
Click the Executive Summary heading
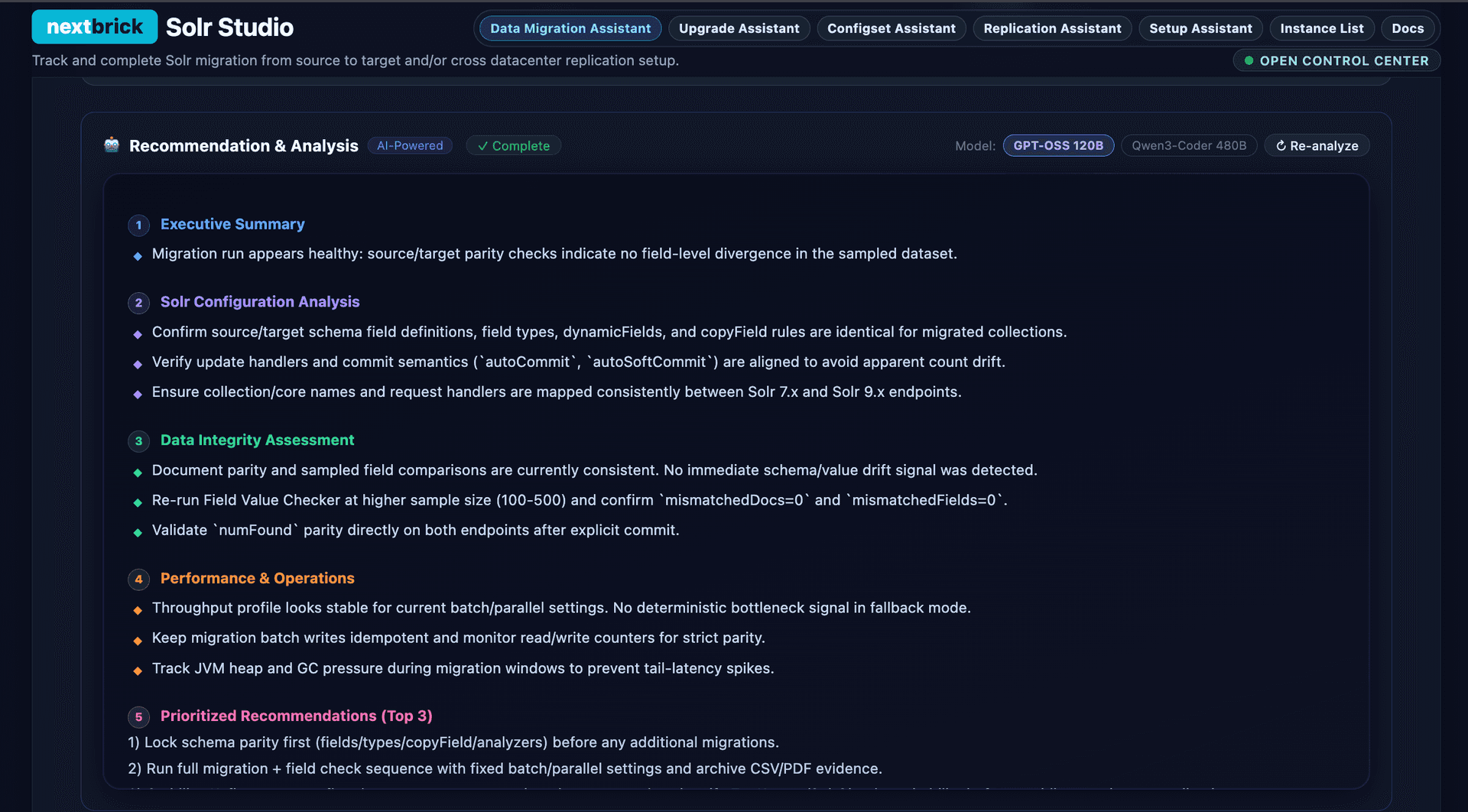[x=232, y=224]
